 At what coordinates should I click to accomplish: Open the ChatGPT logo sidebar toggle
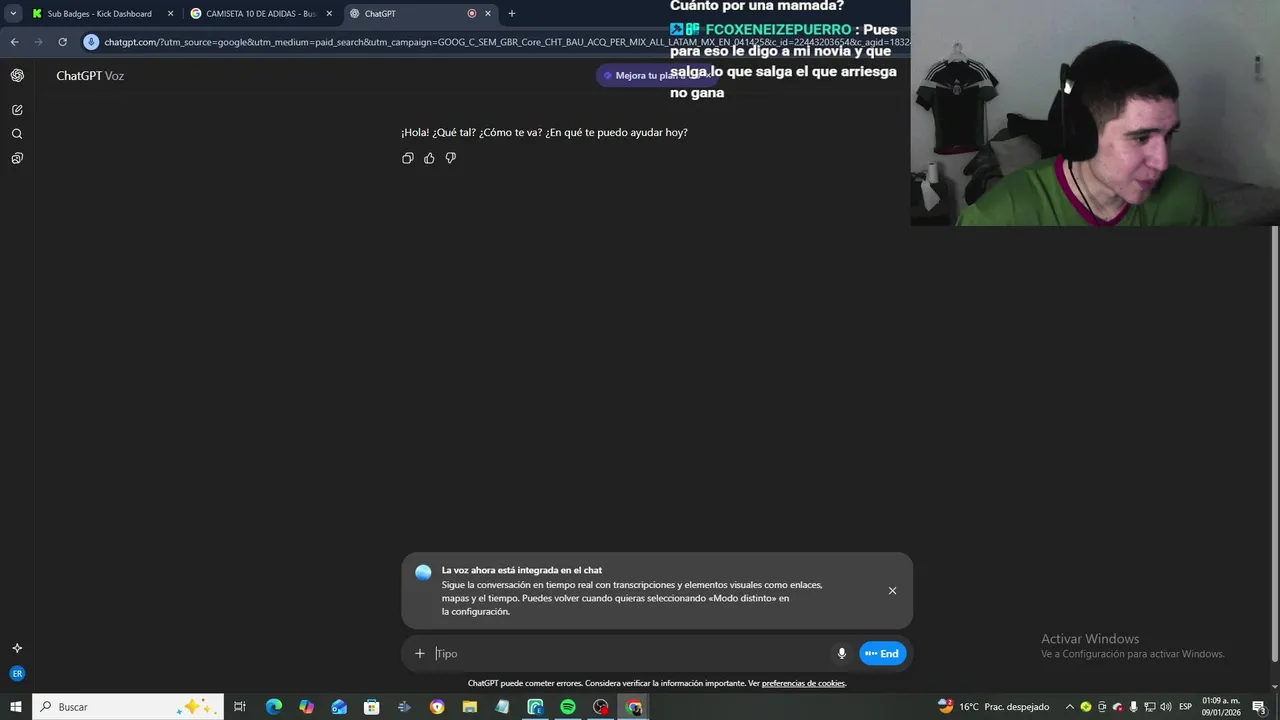17,75
